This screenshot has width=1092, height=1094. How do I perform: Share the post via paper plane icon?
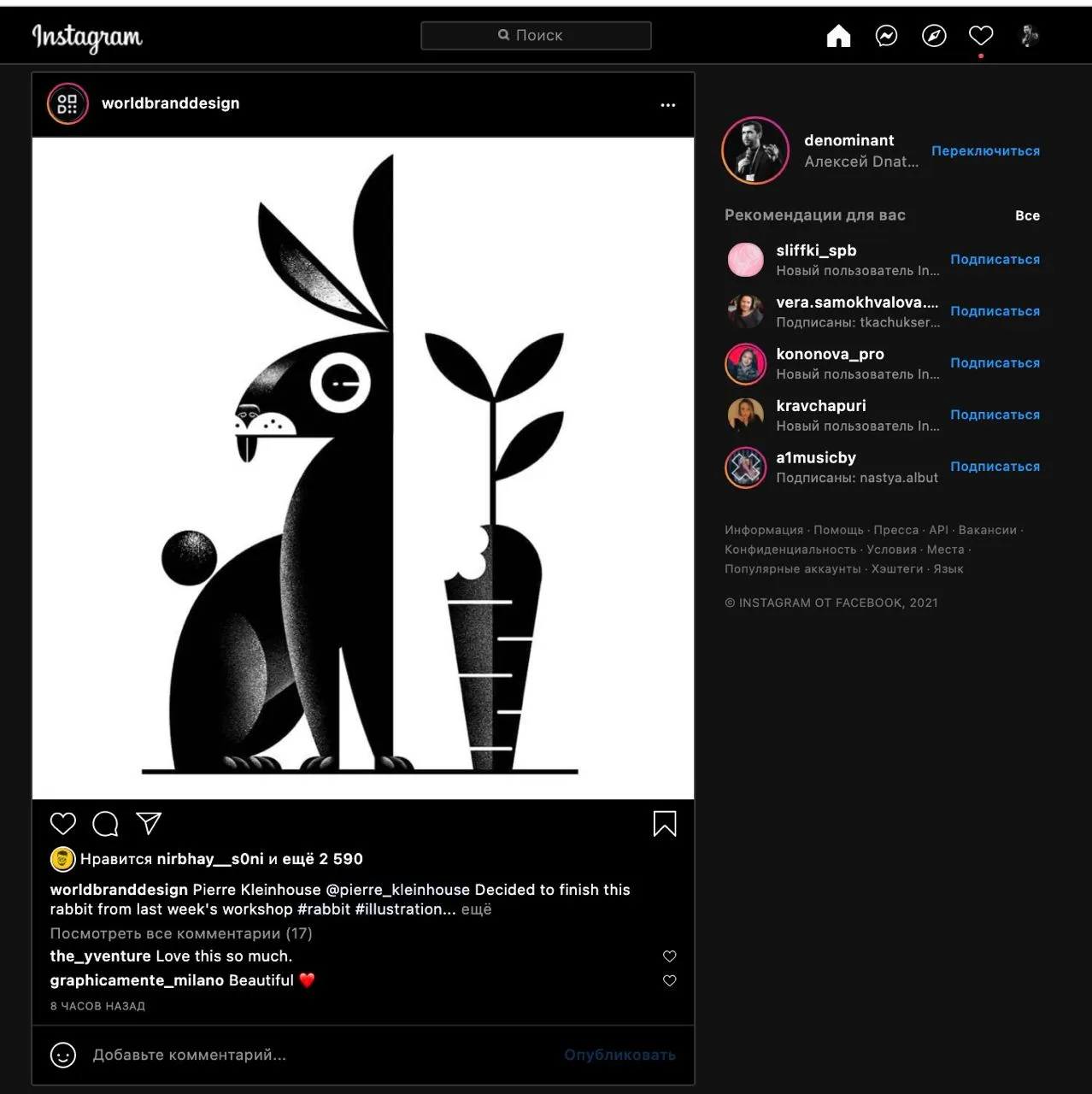pos(149,823)
